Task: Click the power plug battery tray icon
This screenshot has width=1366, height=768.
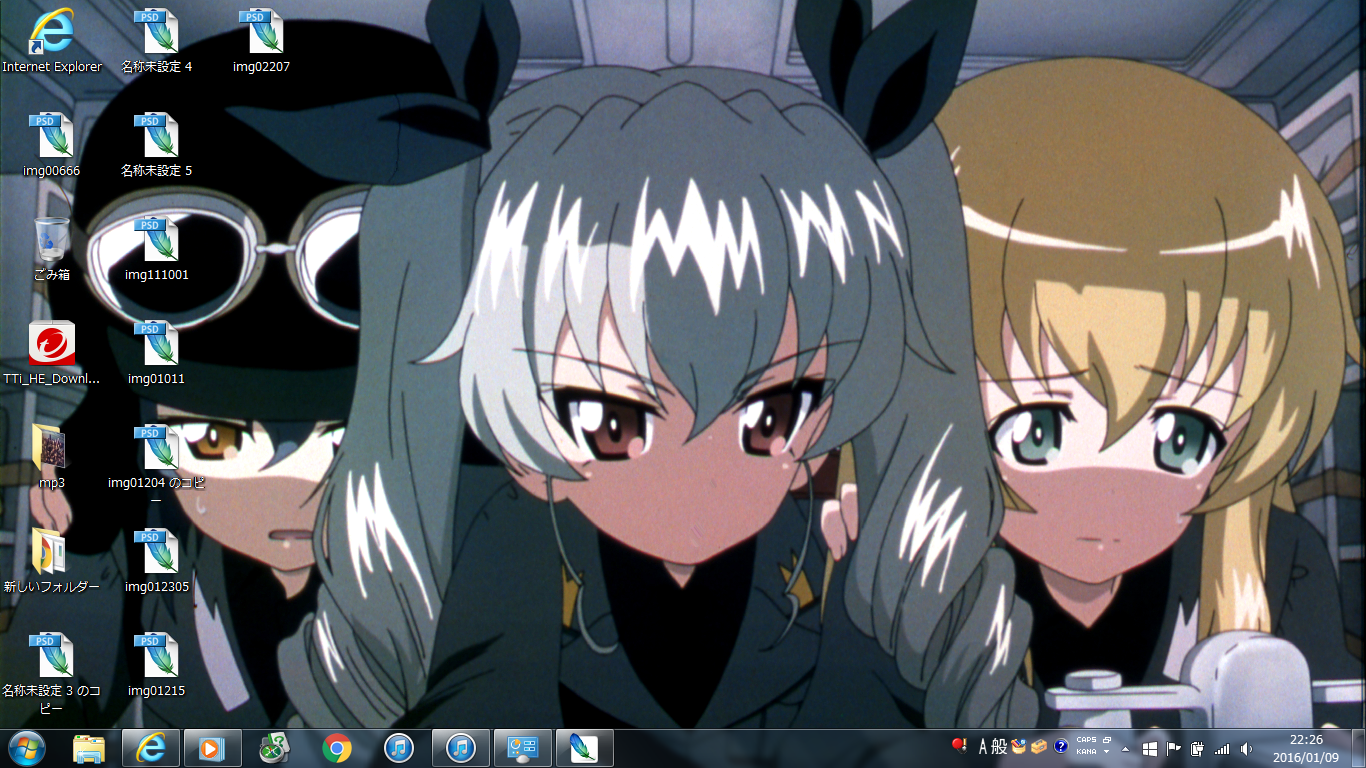Action: click(1197, 748)
